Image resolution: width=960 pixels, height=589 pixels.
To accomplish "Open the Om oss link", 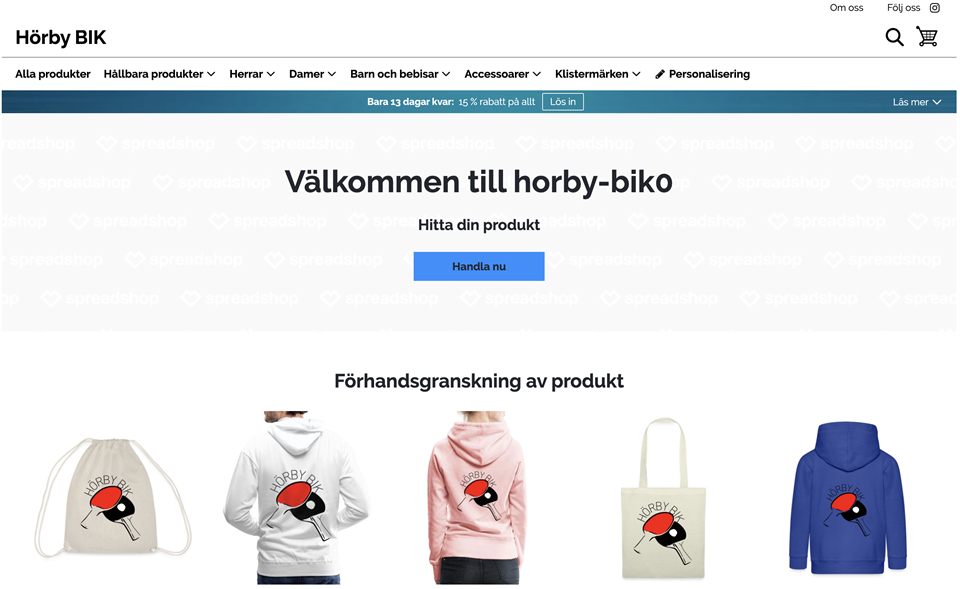I will pos(846,8).
